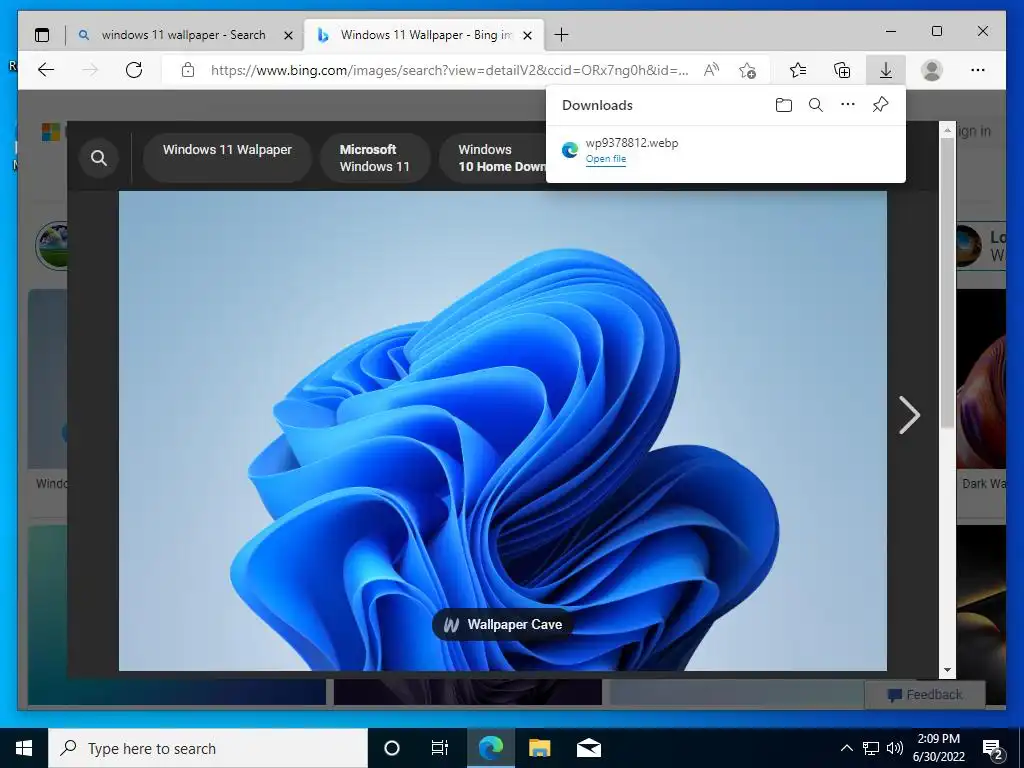
Task: Click the vertical scrollbar thumb
Action: [948, 283]
